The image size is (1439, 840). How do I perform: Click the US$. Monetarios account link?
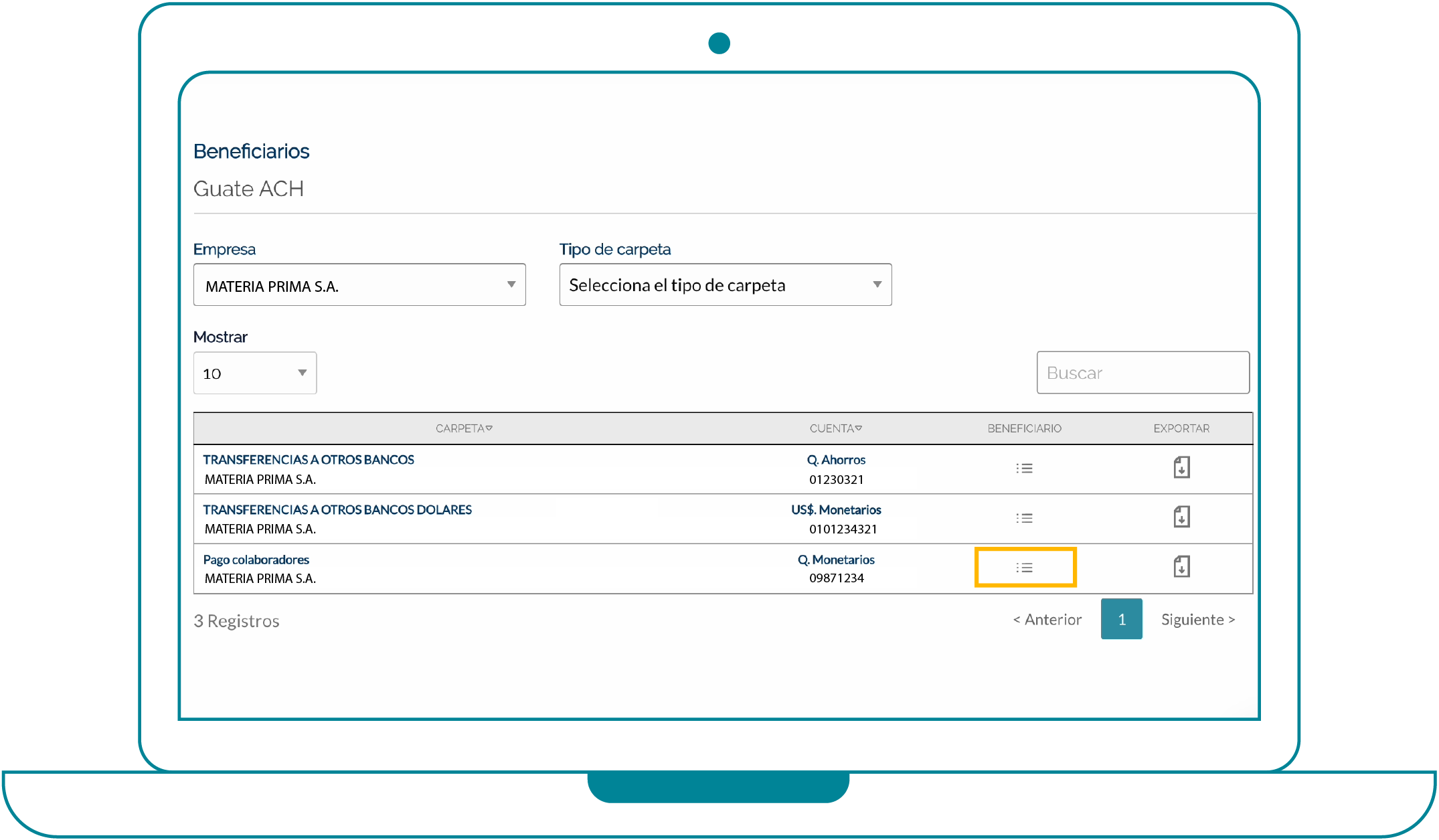[x=836, y=510]
